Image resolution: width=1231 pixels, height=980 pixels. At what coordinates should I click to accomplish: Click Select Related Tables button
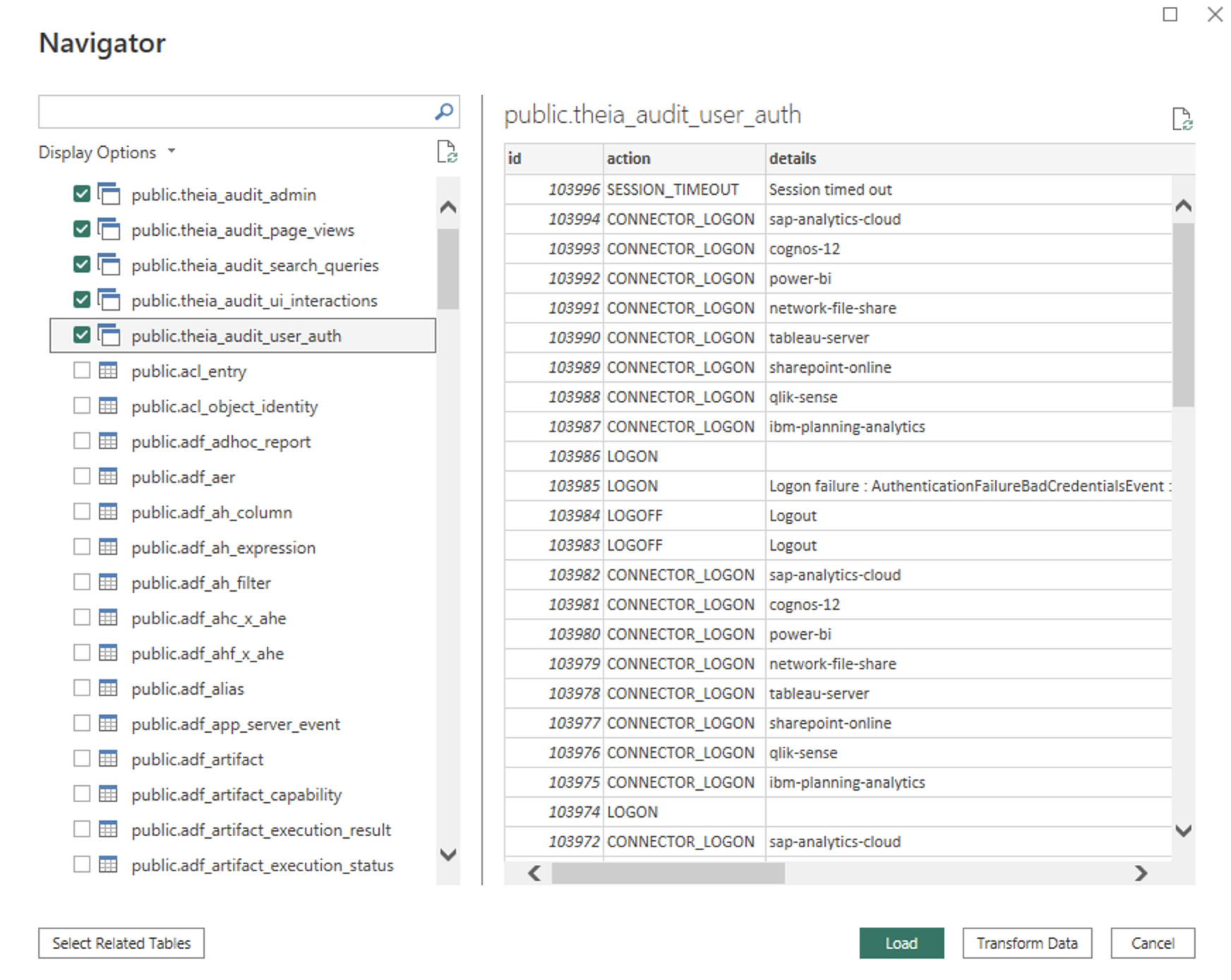click(x=121, y=943)
